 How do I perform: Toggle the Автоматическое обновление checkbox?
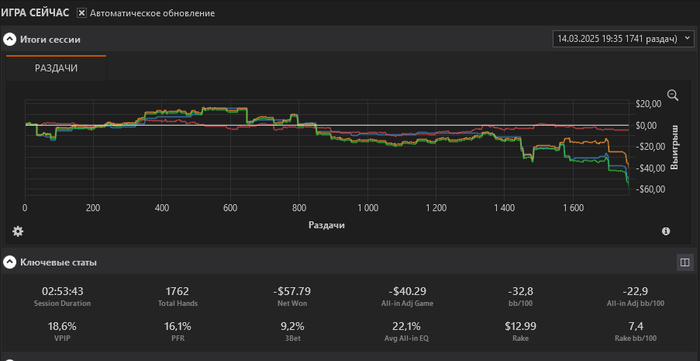(81, 13)
